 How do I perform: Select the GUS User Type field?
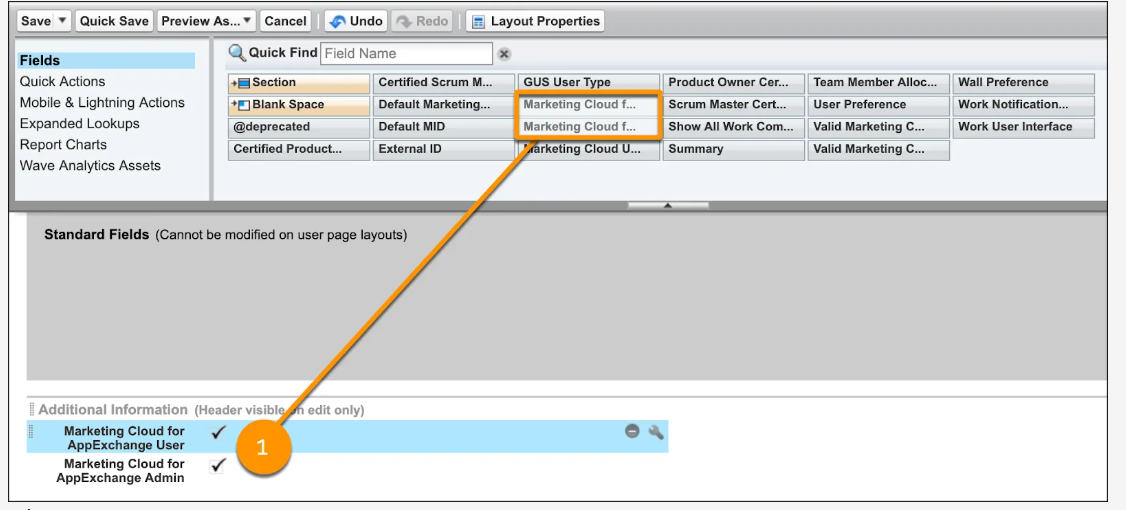(589, 83)
